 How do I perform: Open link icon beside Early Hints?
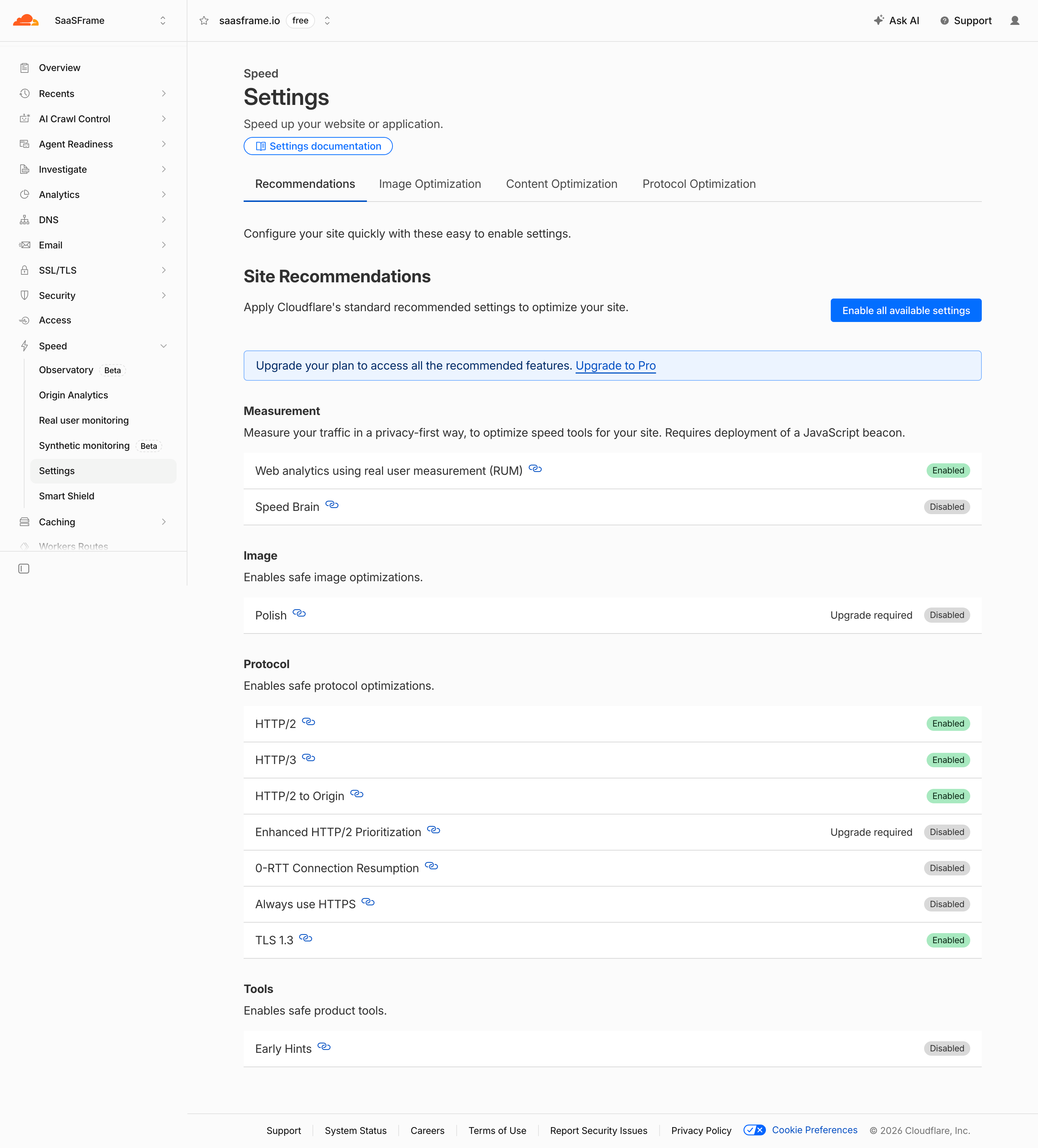[x=324, y=1047]
